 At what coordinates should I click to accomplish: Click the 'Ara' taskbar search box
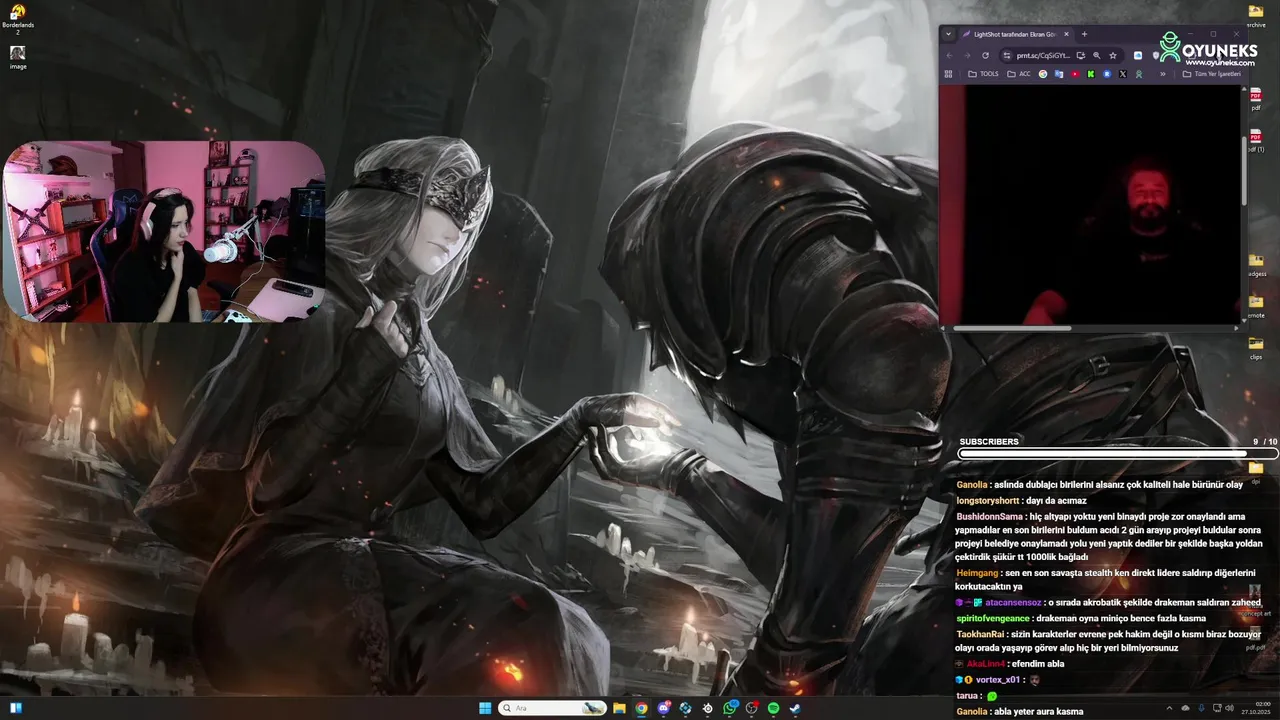tap(553, 708)
